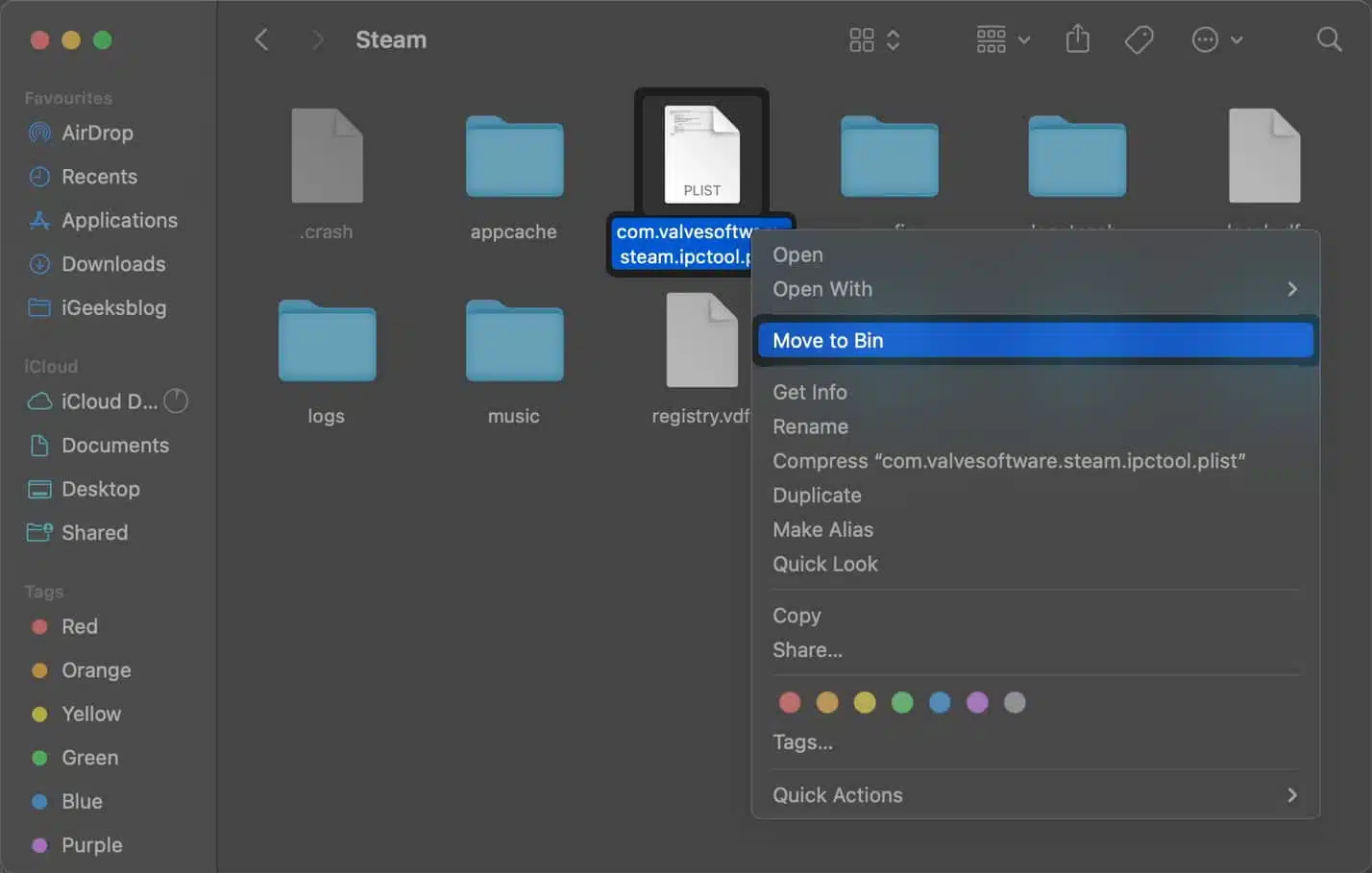Select the registry.vdf file
The height and width of the screenshot is (873, 1372).
click(x=700, y=341)
